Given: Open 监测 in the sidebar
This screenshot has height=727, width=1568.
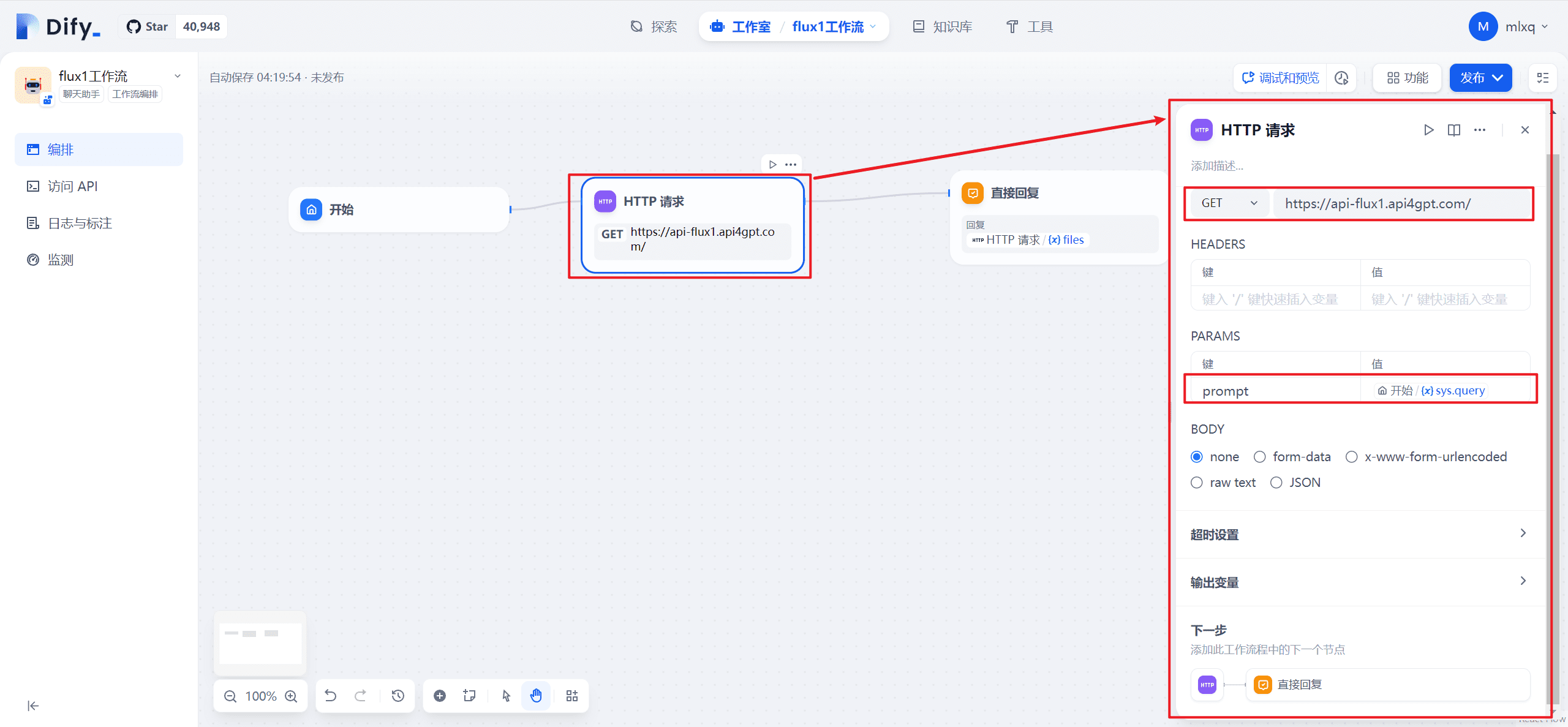Looking at the screenshot, I should point(99,260).
